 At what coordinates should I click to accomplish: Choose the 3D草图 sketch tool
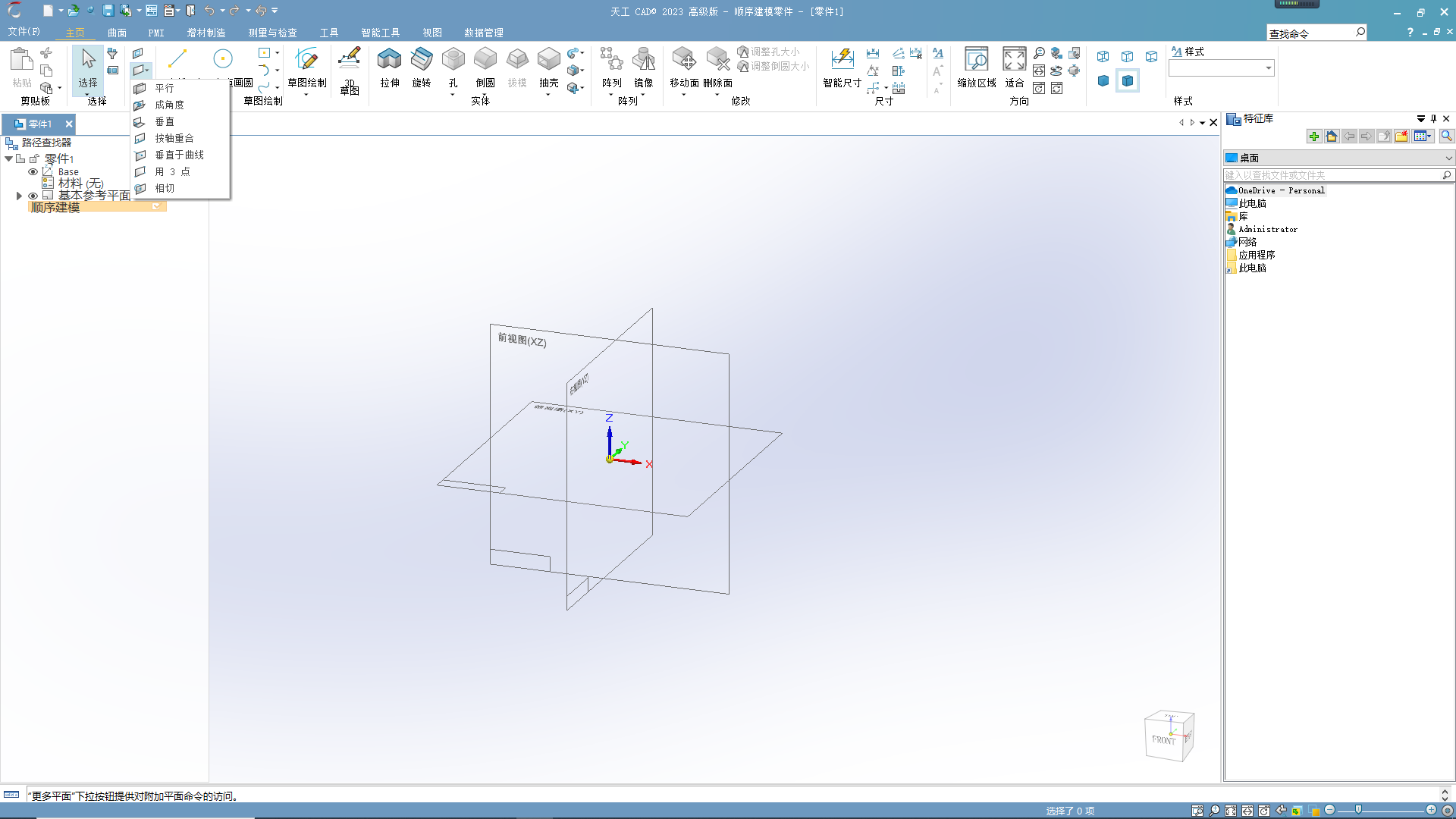click(x=349, y=71)
